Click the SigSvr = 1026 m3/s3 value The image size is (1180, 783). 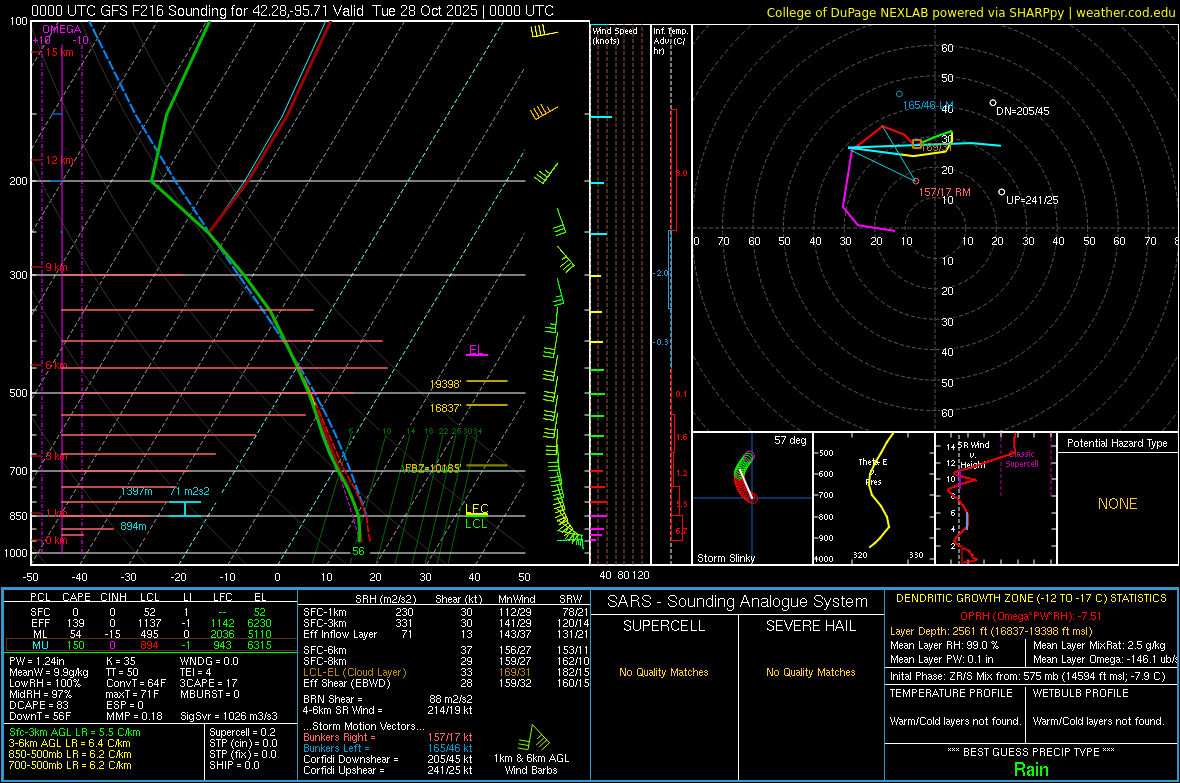tap(229, 716)
